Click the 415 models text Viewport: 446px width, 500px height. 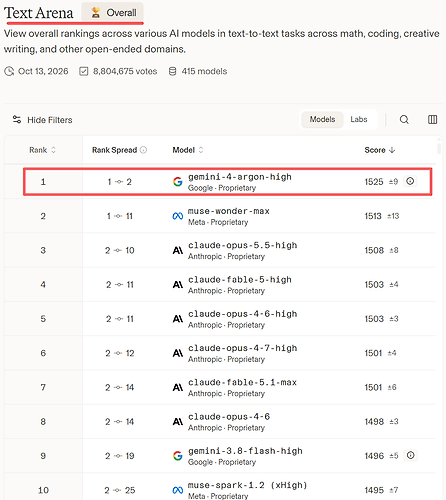(x=204, y=71)
